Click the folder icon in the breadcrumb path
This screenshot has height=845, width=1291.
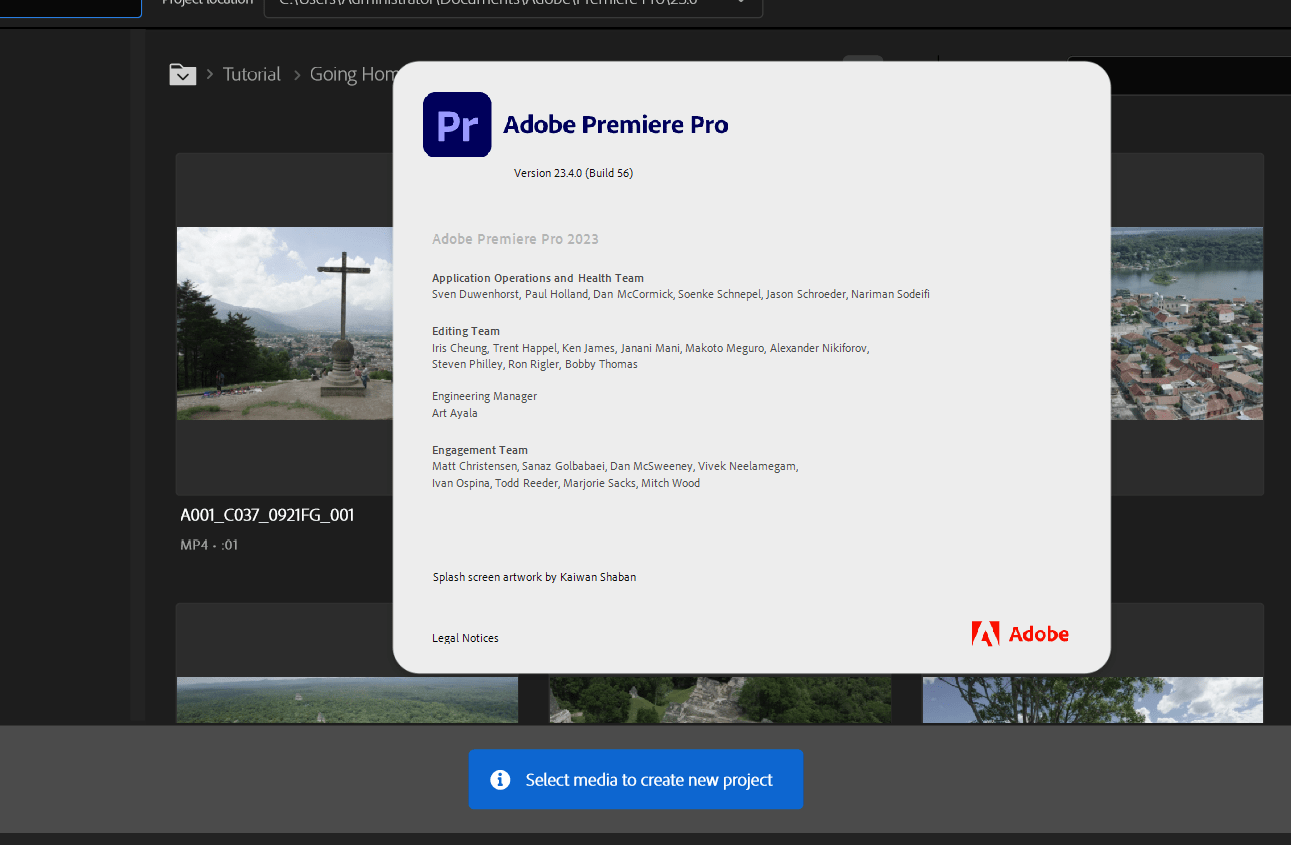[x=182, y=74]
